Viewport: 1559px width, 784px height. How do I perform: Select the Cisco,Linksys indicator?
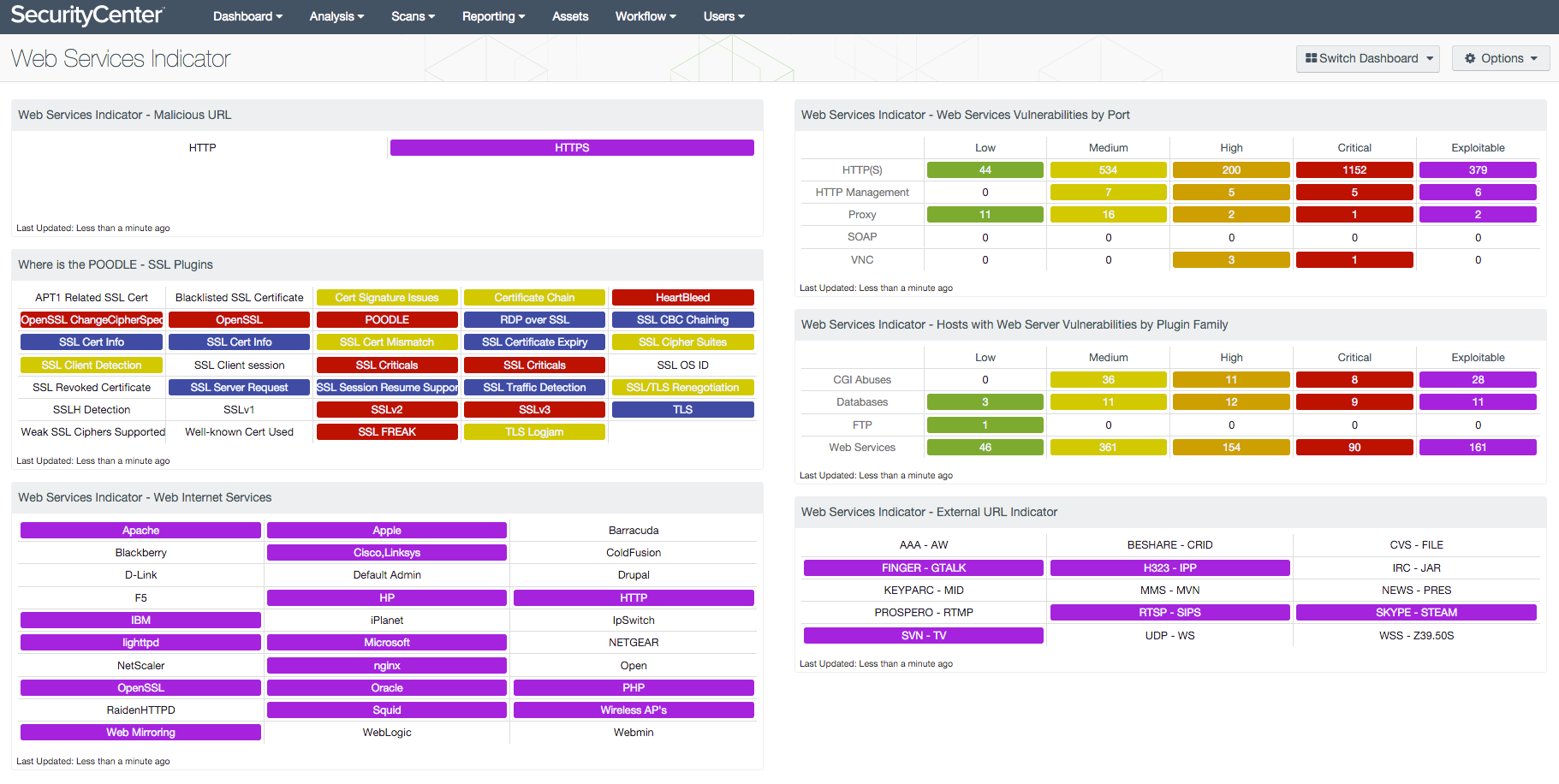(387, 553)
